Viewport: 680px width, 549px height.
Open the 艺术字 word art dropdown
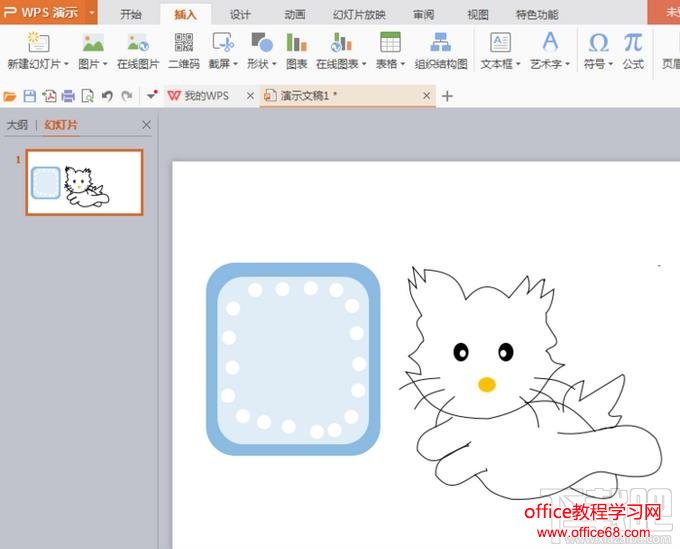click(567, 64)
